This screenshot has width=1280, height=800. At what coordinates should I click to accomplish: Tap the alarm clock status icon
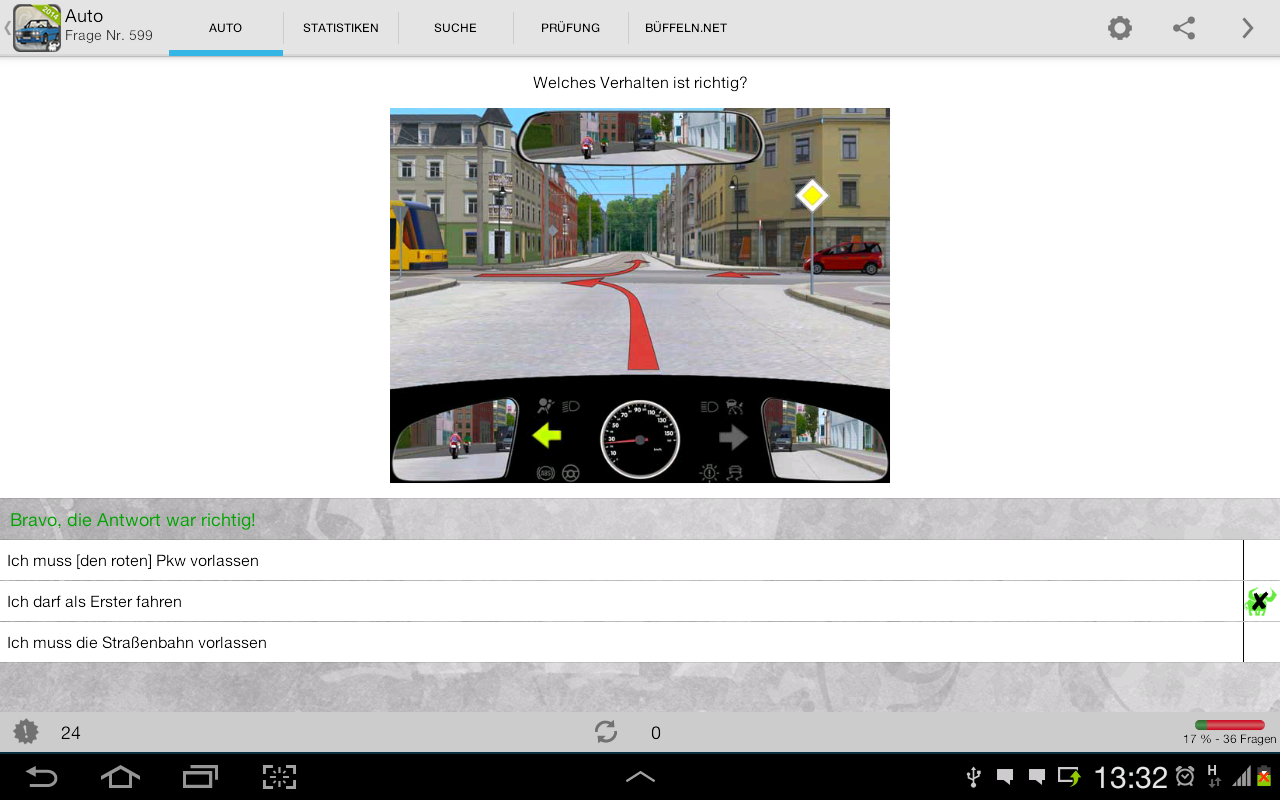click(x=1185, y=777)
